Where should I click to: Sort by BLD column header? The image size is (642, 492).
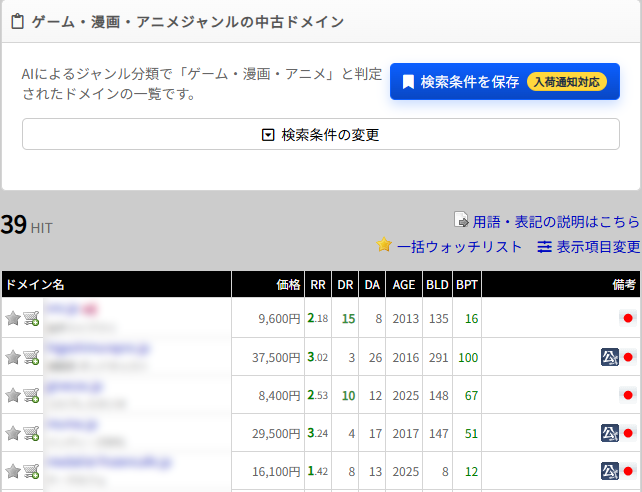(437, 284)
